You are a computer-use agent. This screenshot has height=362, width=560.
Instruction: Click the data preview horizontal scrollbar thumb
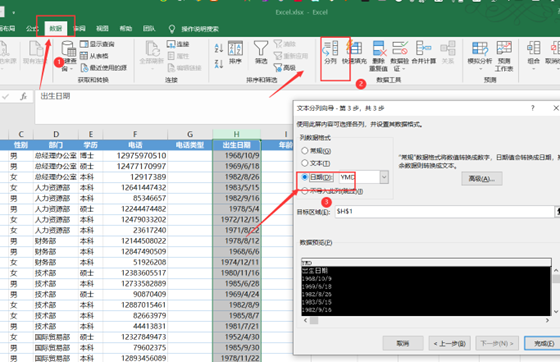314,321
